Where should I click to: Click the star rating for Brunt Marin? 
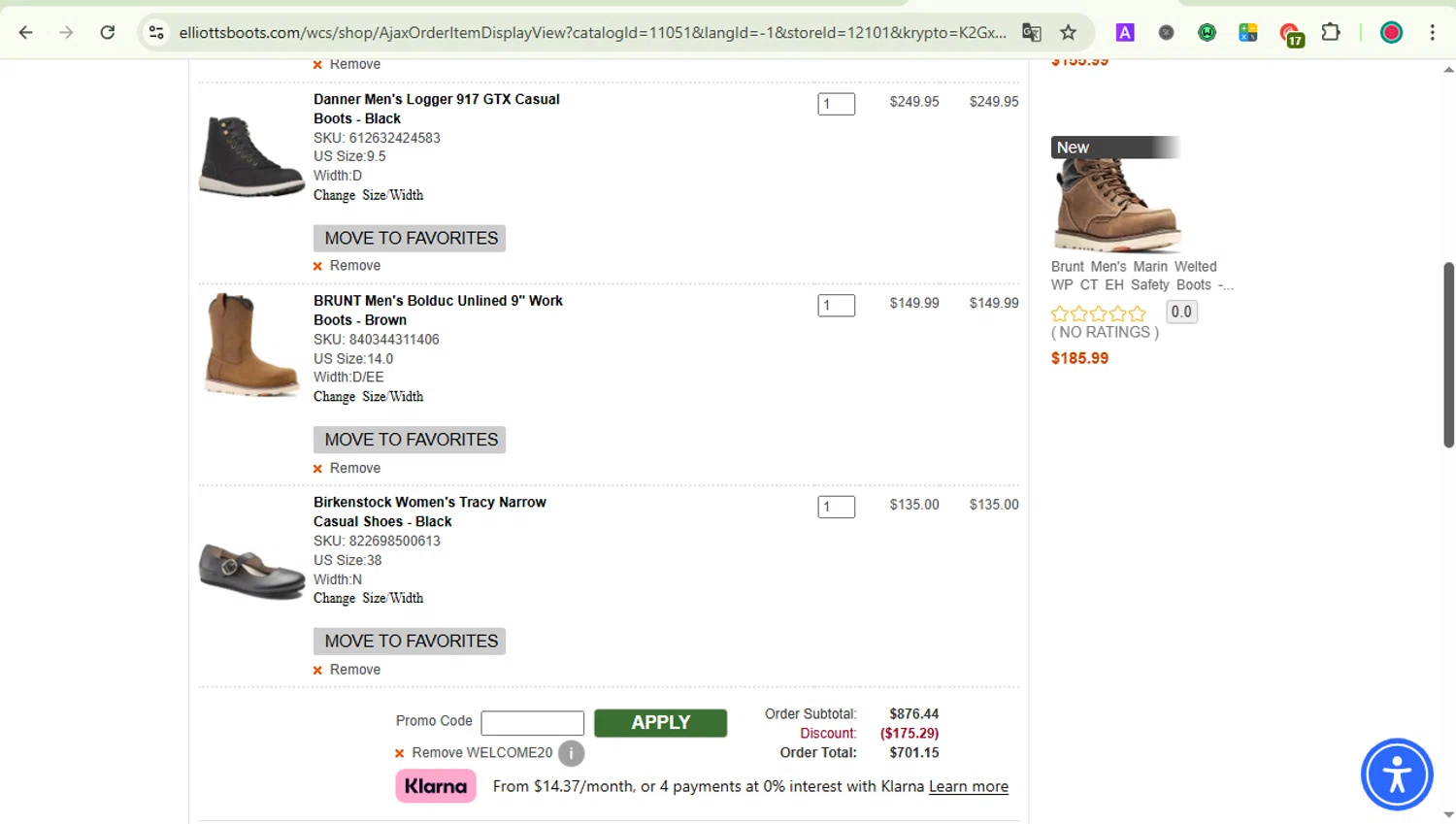1099,313
